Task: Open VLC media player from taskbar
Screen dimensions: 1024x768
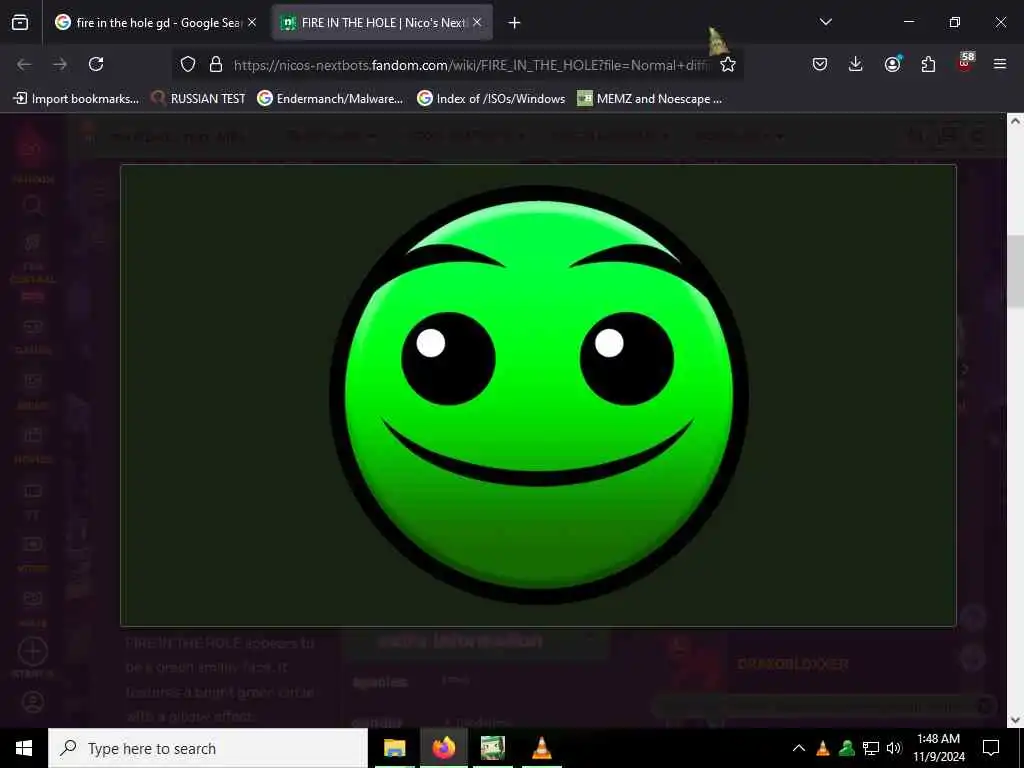Action: [542, 748]
